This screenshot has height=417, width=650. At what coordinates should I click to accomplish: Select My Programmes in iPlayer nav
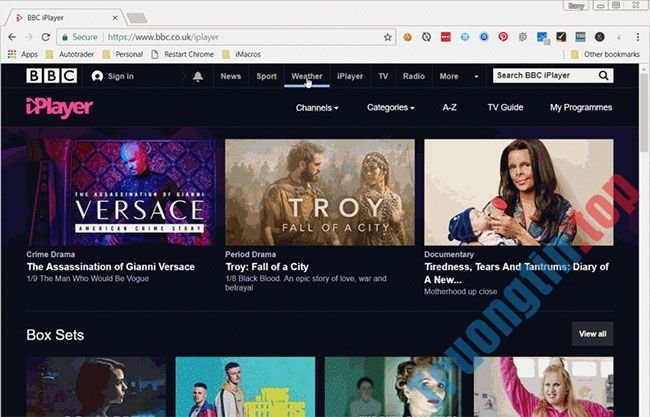pyautogui.click(x=581, y=107)
